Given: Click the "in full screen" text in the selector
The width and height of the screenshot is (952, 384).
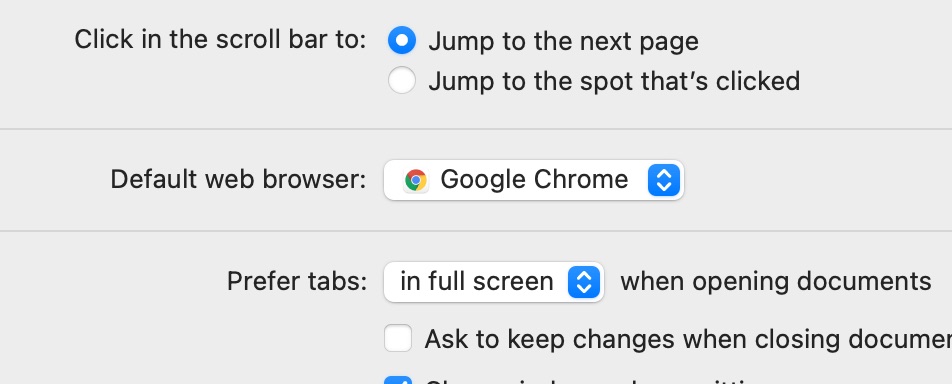Looking at the screenshot, I should pyautogui.click(x=477, y=282).
